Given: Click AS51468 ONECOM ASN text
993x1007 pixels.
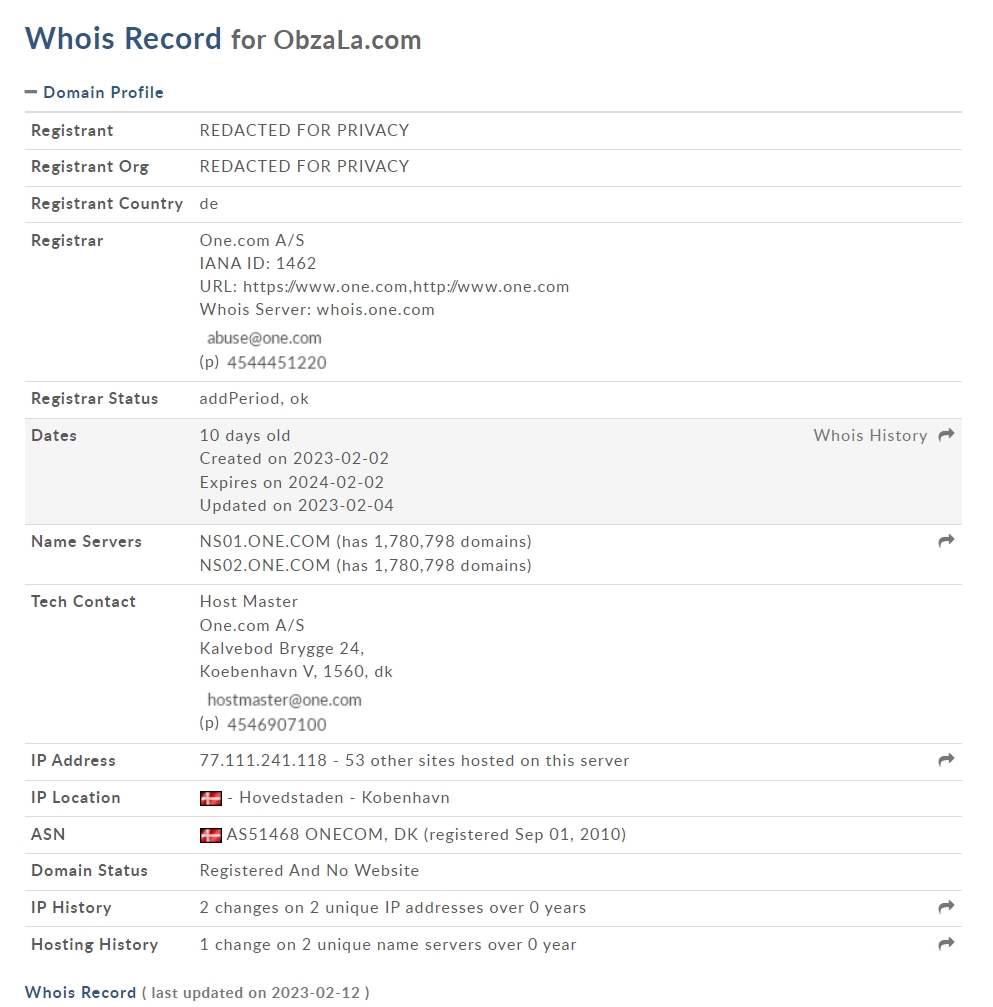Looking at the screenshot, I should coord(306,834).
